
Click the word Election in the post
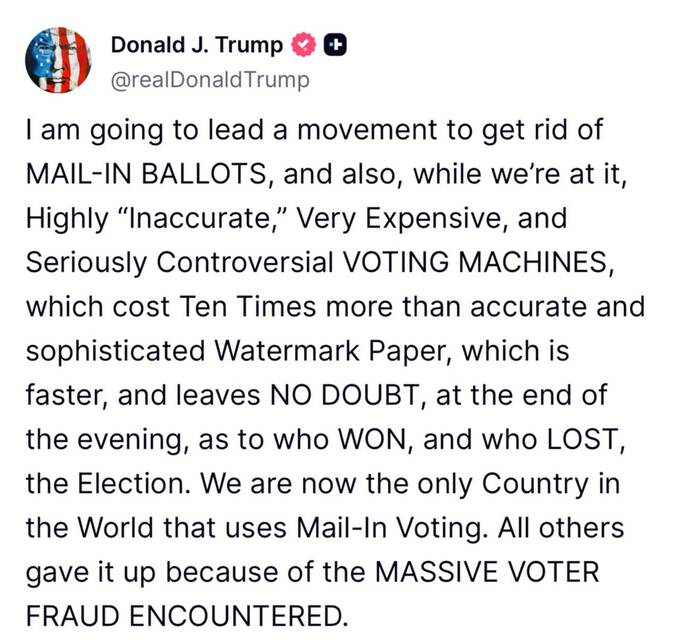pos(131,484)
